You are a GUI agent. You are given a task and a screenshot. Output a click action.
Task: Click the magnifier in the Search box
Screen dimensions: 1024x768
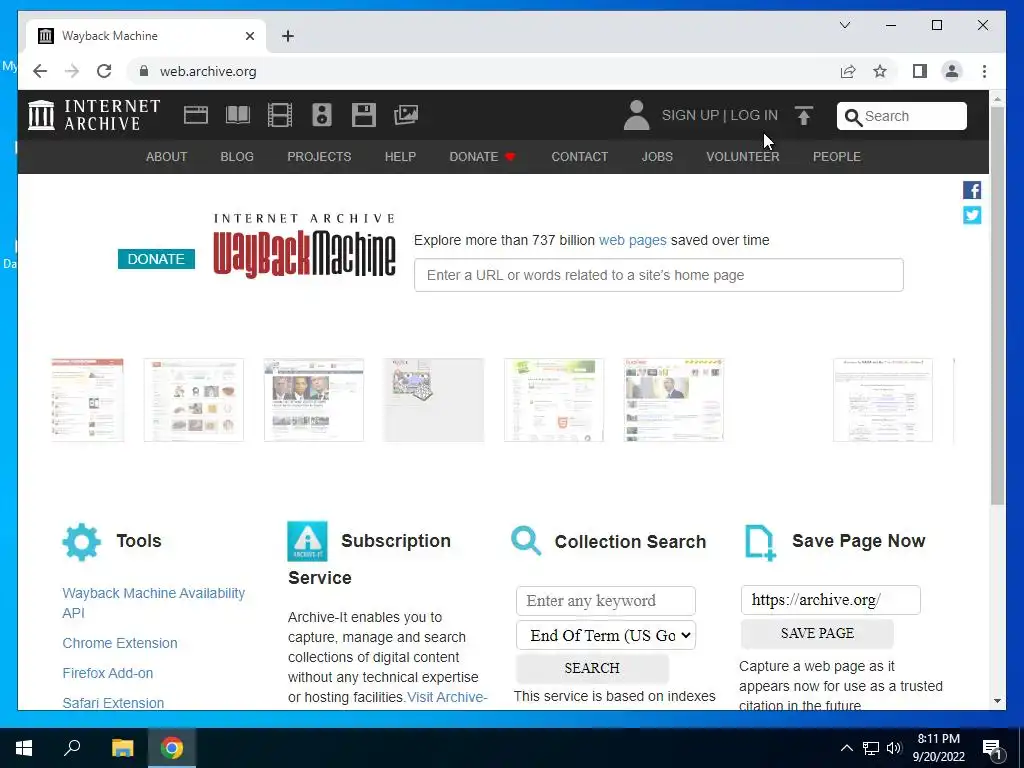click(x=852, y=117)
